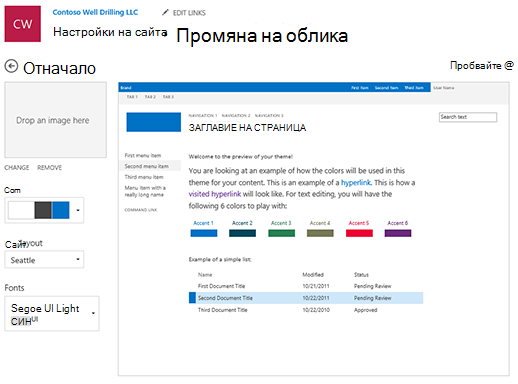The height and width of the screenshot is (384, 518).
Task: Click First menu item in preview sidebar
Action: pyautogui.click(x=143, y=155)
